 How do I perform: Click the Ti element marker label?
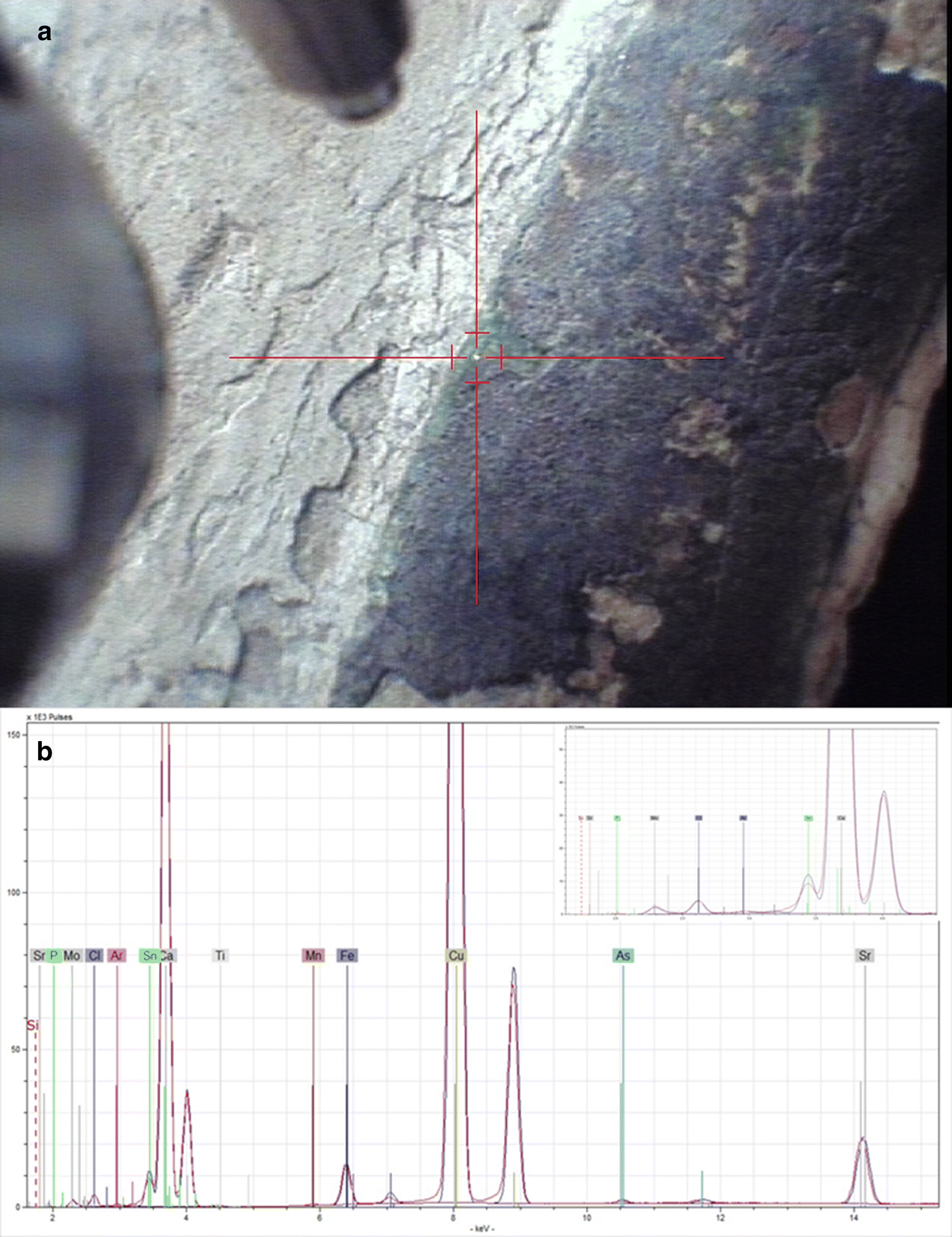[220, 956]
